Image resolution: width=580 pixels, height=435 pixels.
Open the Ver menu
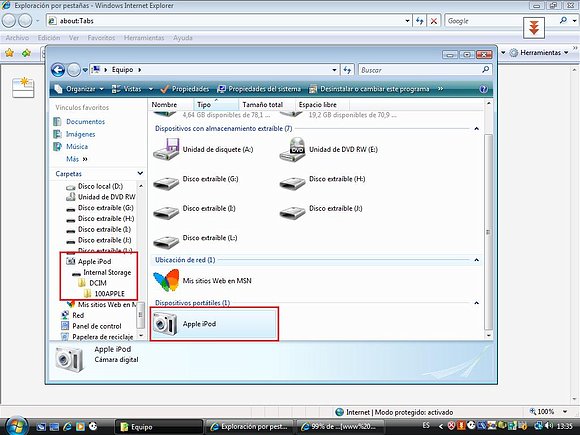(x=74, y=38)
